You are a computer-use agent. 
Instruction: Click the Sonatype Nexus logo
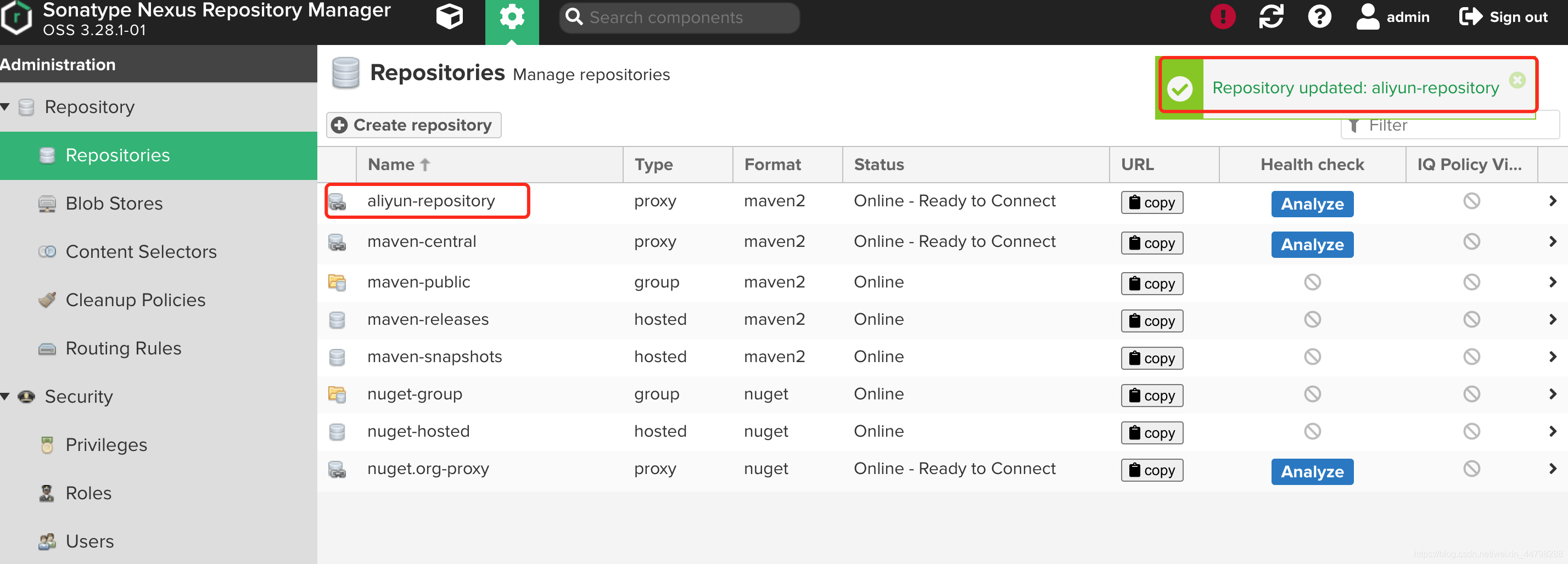click(16, 18)
